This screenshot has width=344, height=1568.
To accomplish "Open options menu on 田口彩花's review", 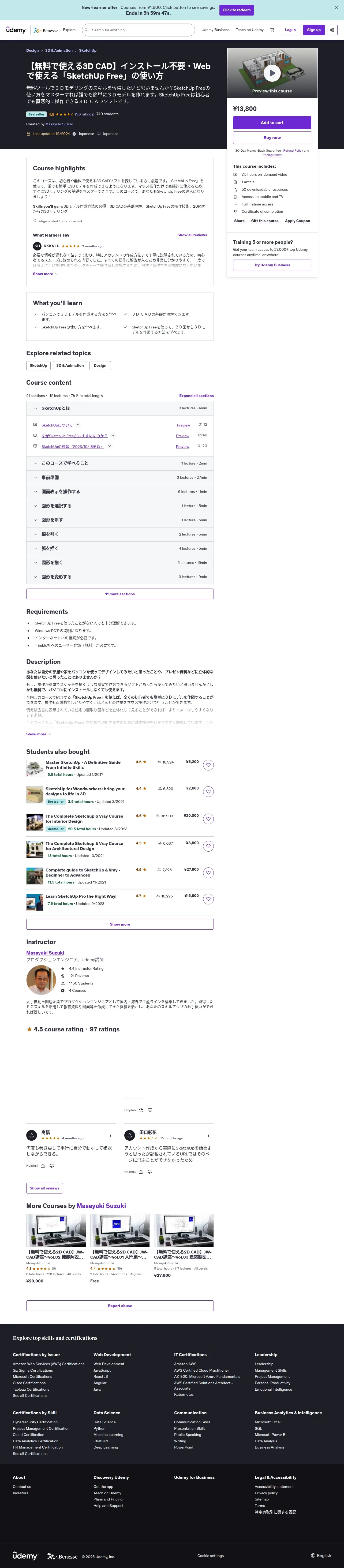I will coord(208,1135).
